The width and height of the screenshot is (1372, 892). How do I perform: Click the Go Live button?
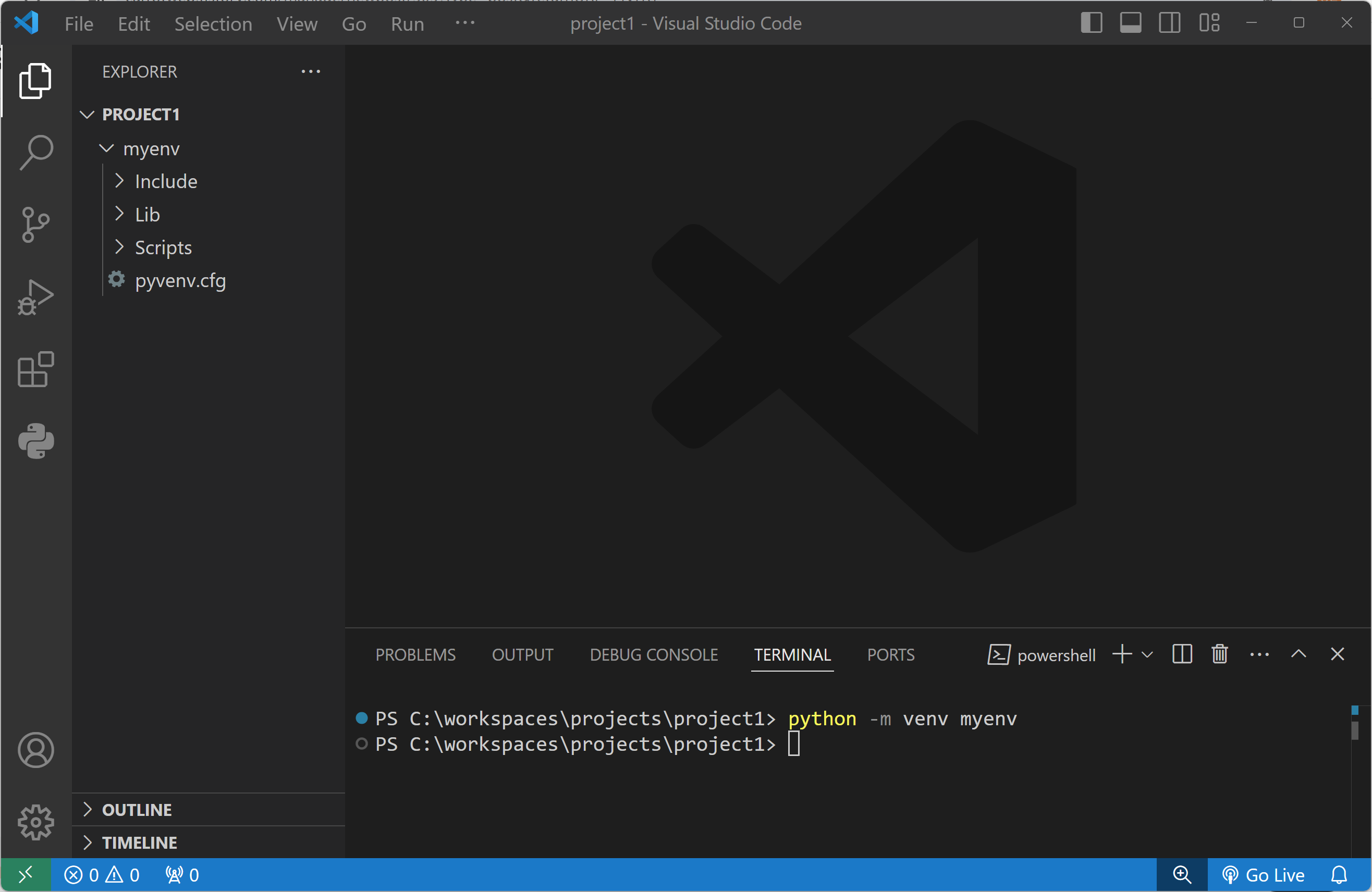(1263, 875)
